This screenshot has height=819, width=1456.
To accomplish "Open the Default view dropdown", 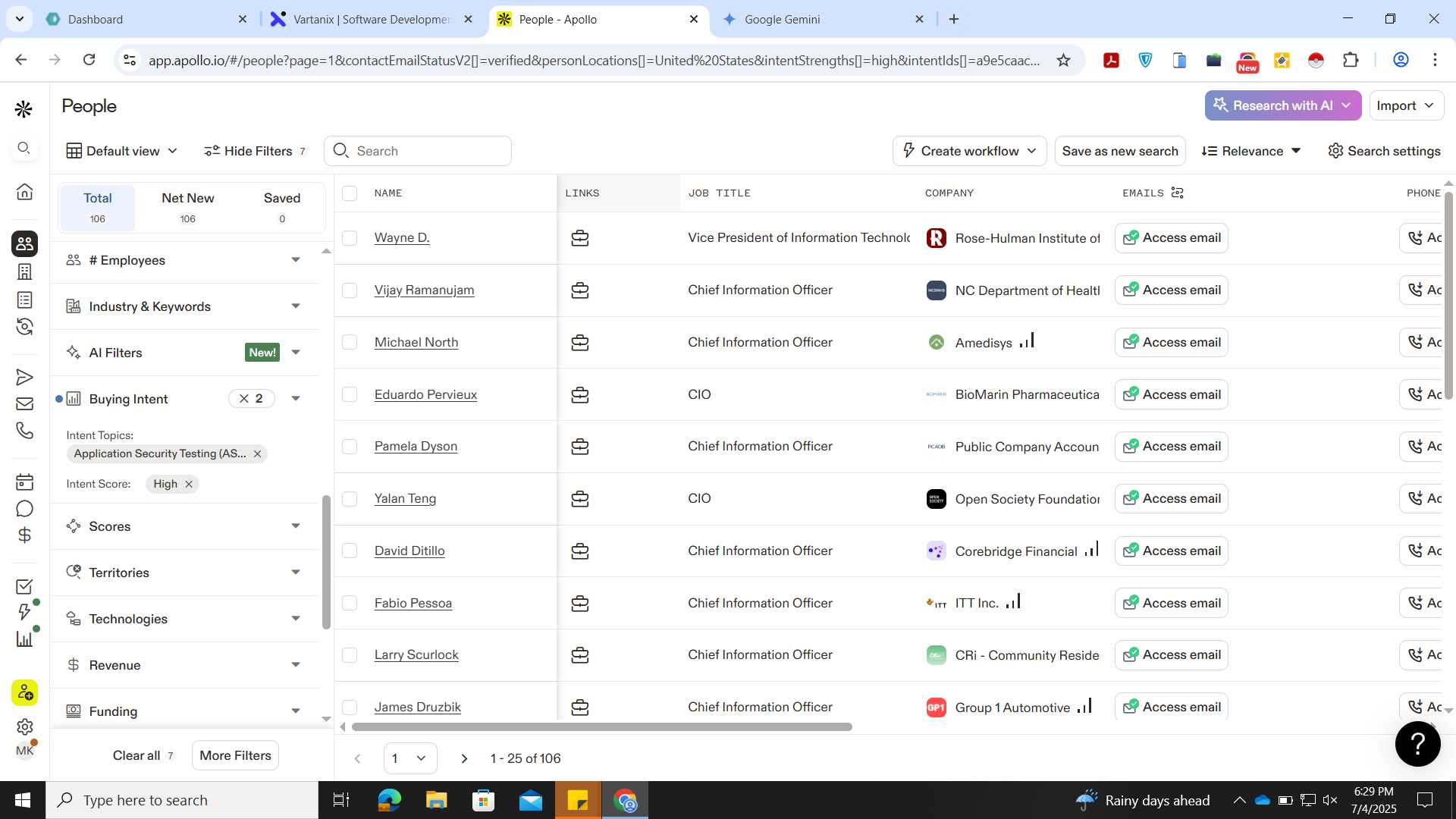I will 122,151.
